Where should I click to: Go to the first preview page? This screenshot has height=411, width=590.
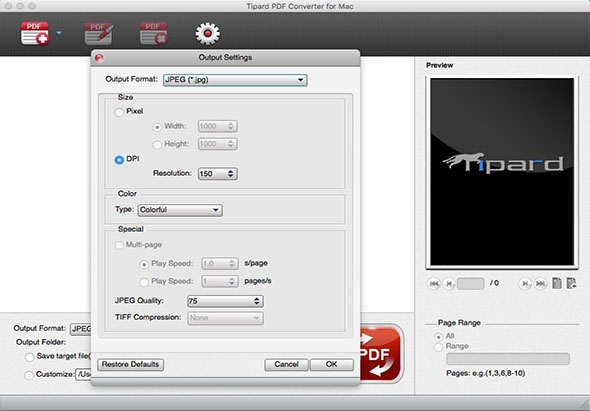tap(433, 283)
